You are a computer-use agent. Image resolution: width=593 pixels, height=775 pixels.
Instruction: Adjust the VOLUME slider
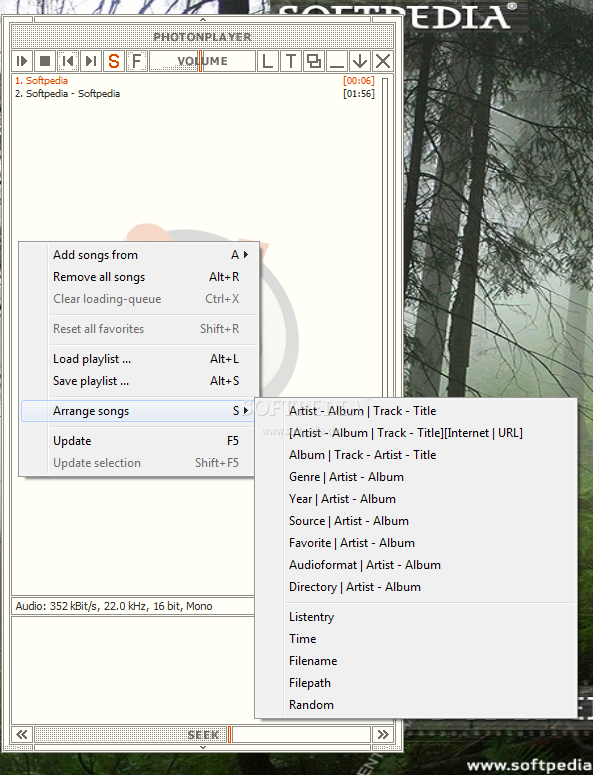(202, 61)
